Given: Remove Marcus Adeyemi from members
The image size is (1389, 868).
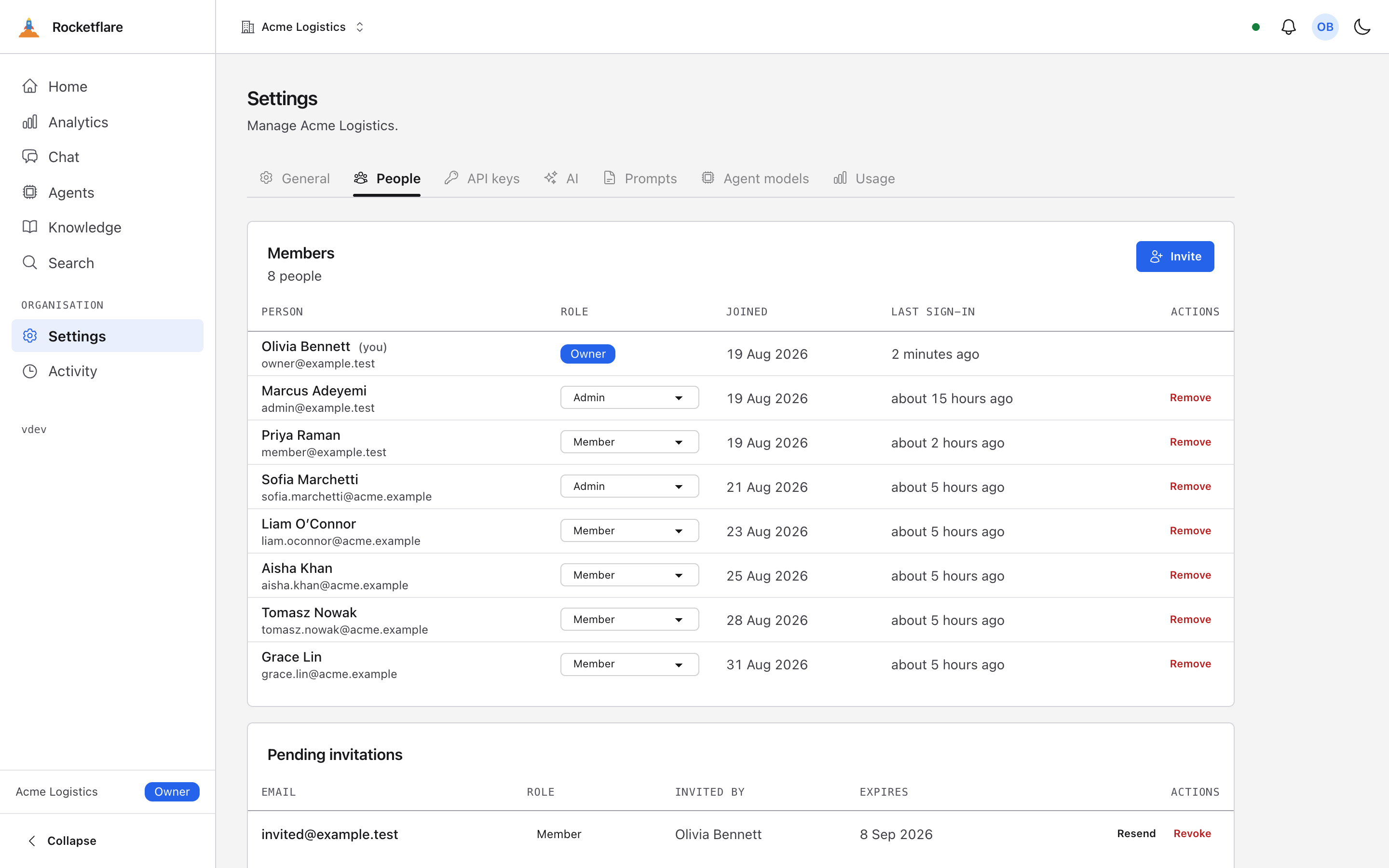Looking at the screenshot, I should tap(1190, 398).
